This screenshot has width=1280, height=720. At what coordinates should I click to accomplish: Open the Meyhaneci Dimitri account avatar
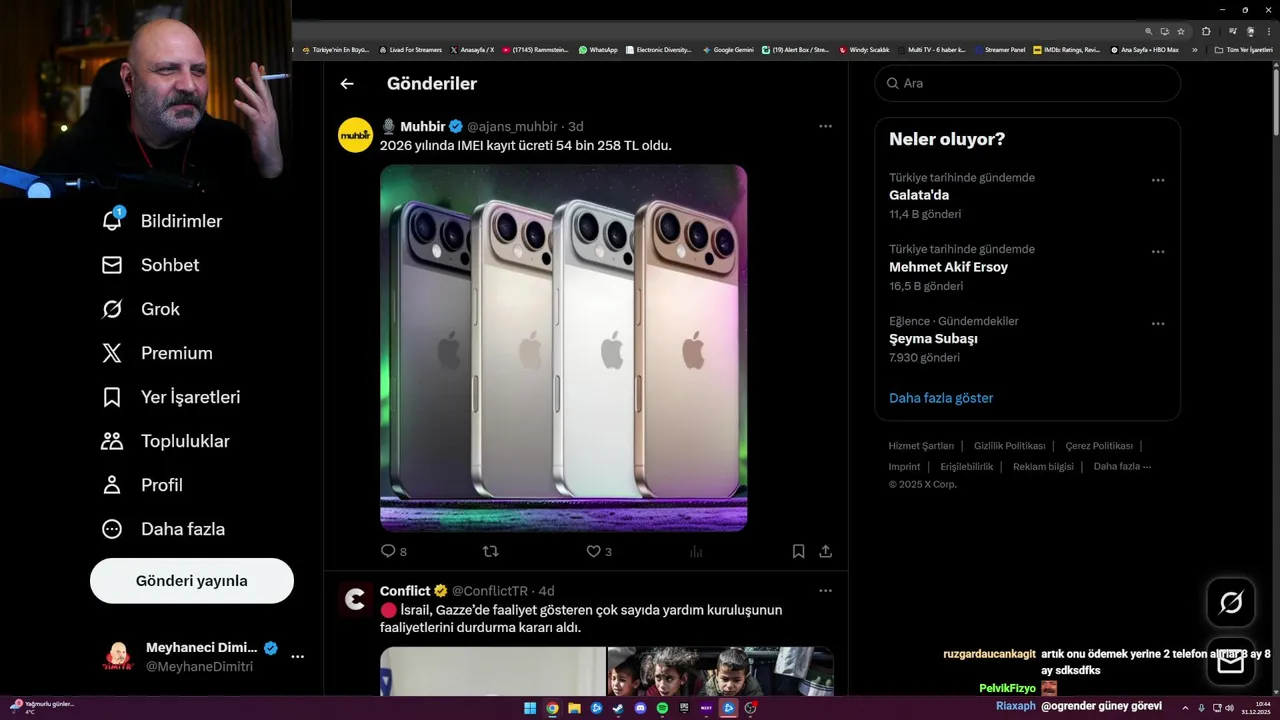tap(119, 657)
